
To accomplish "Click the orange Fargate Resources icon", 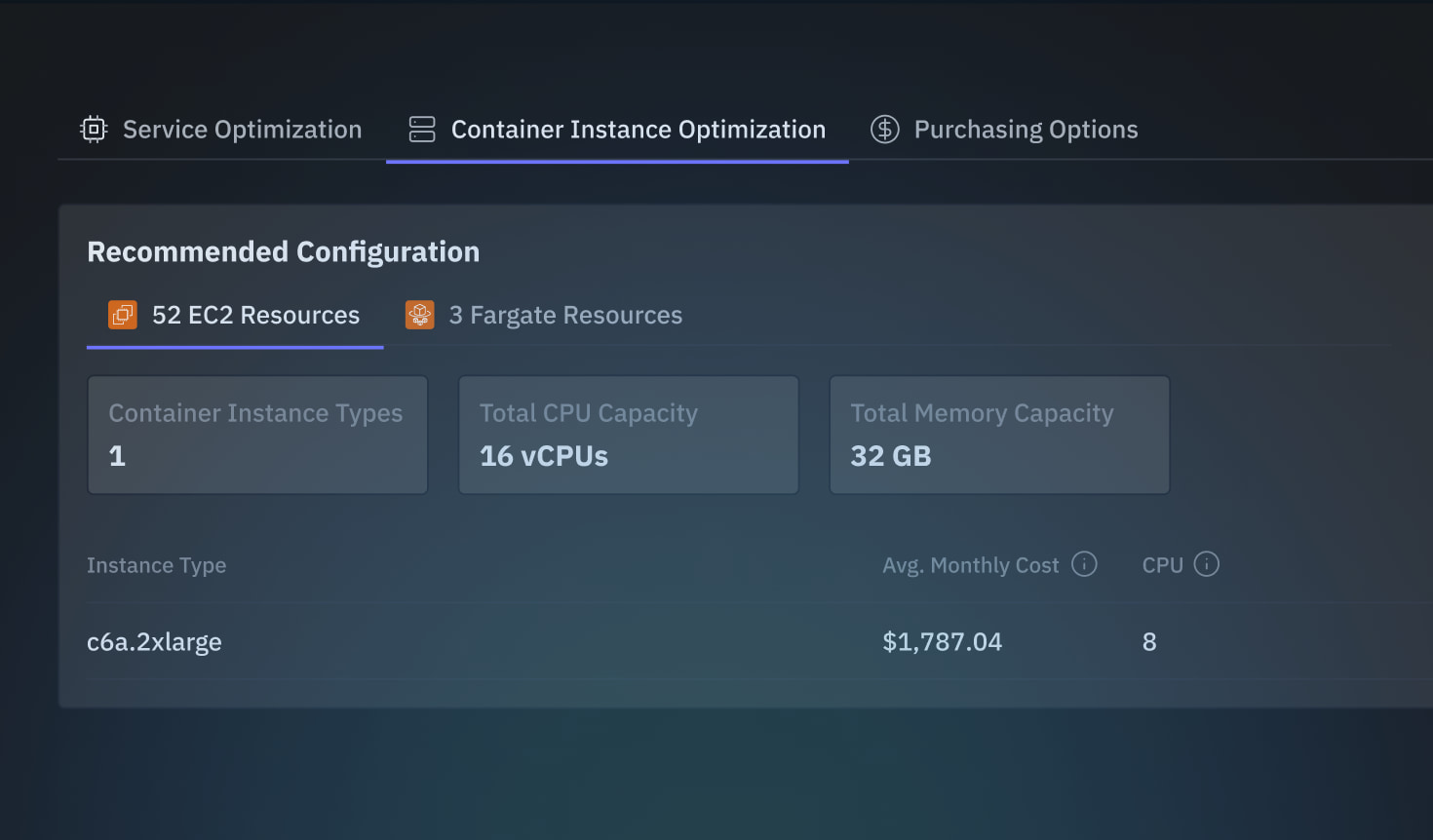I will (x=420, y=315).
